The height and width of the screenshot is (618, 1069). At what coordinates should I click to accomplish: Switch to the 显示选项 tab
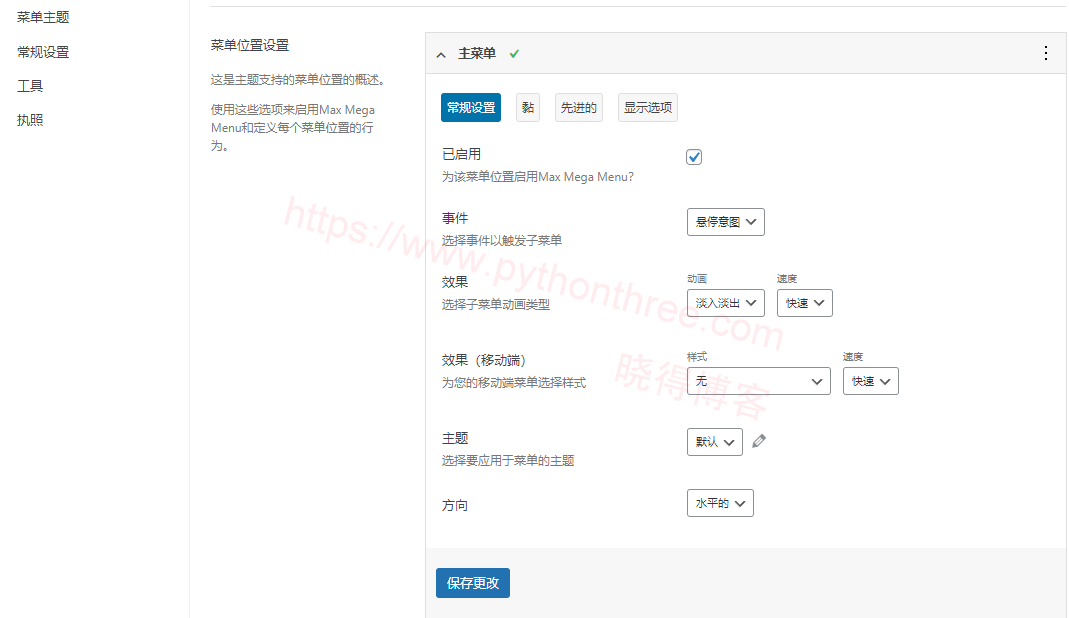pos(648,108)
